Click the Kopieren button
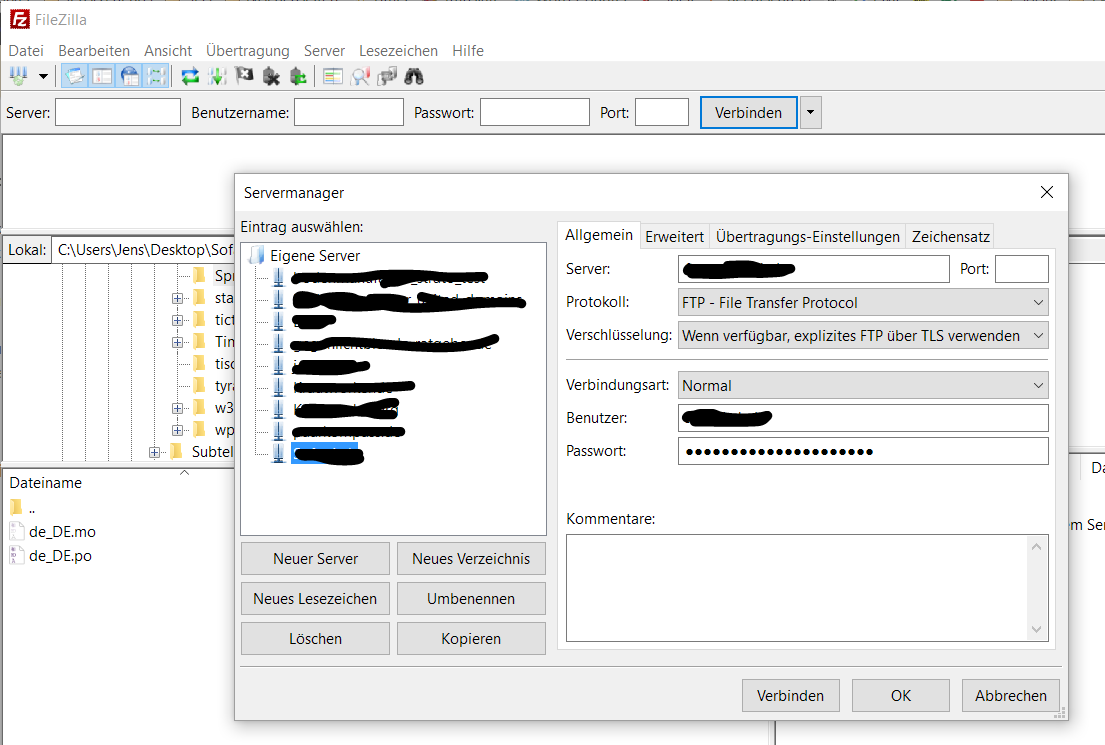The height and width of the screenshot is (745, 1105). (471, 639)
